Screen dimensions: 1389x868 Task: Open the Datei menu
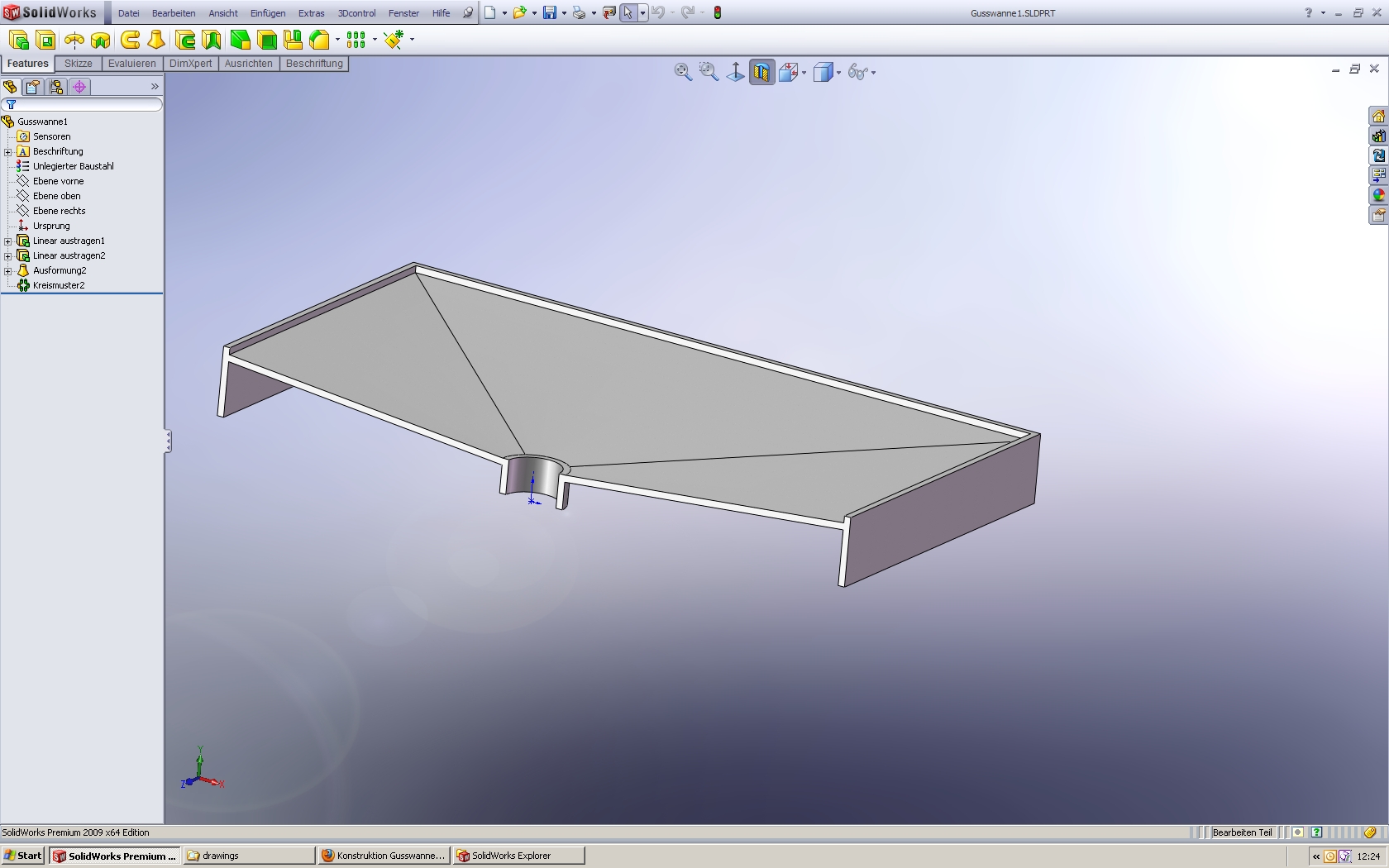[x=128, y=13]
